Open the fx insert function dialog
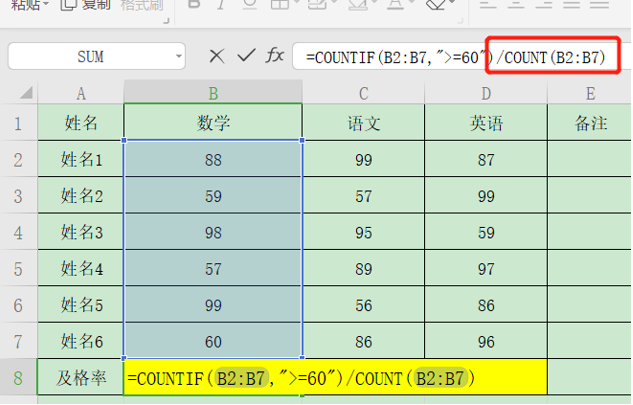The image size is (633, 405). [275, 55]
